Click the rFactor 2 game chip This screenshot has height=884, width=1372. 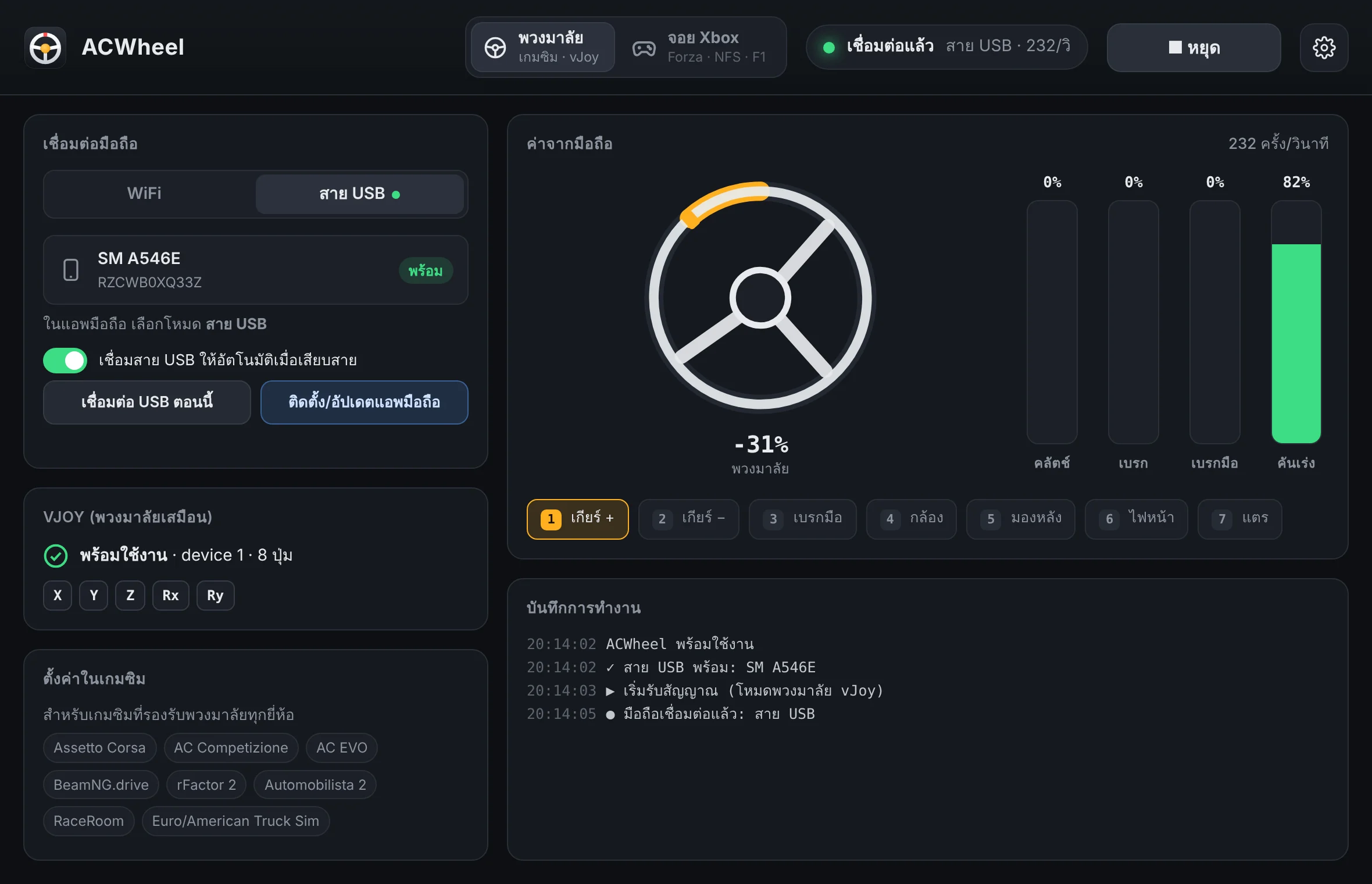point(206,785)
